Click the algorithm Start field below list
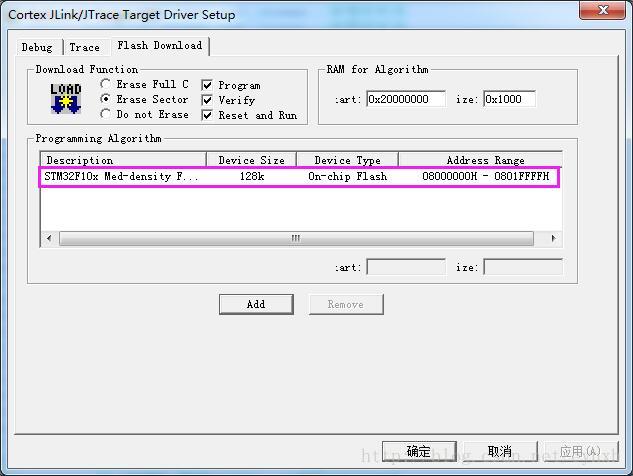633x476 pixels. [406, 267]
